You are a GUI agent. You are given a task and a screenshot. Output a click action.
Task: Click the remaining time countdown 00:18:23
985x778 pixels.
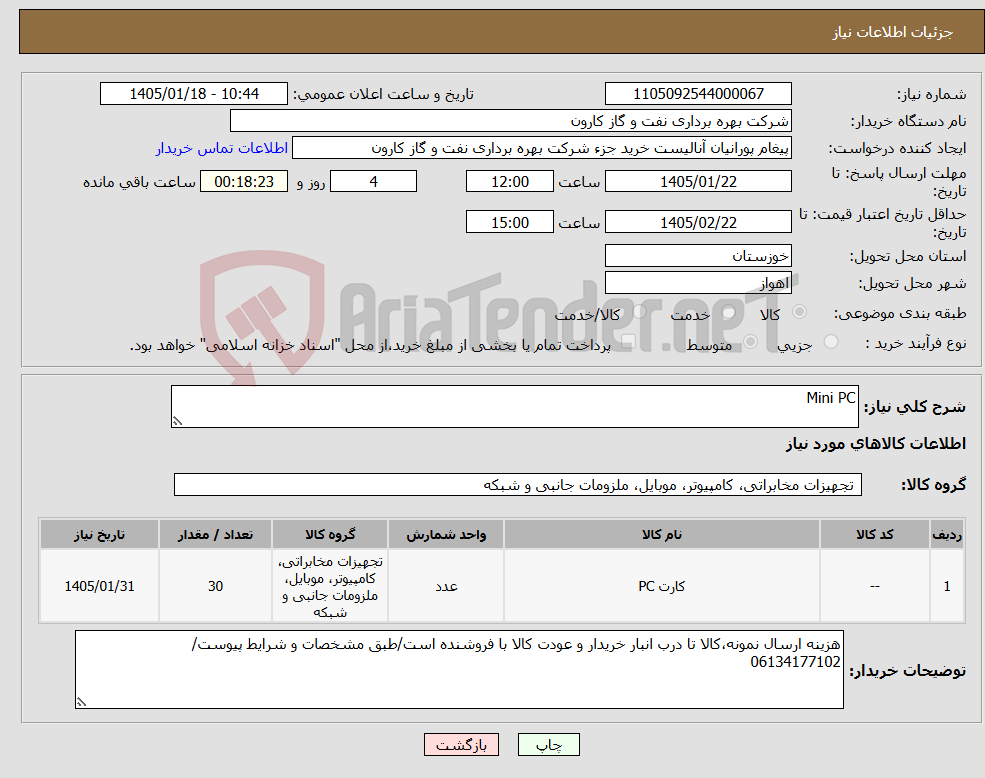click(244, 182)
